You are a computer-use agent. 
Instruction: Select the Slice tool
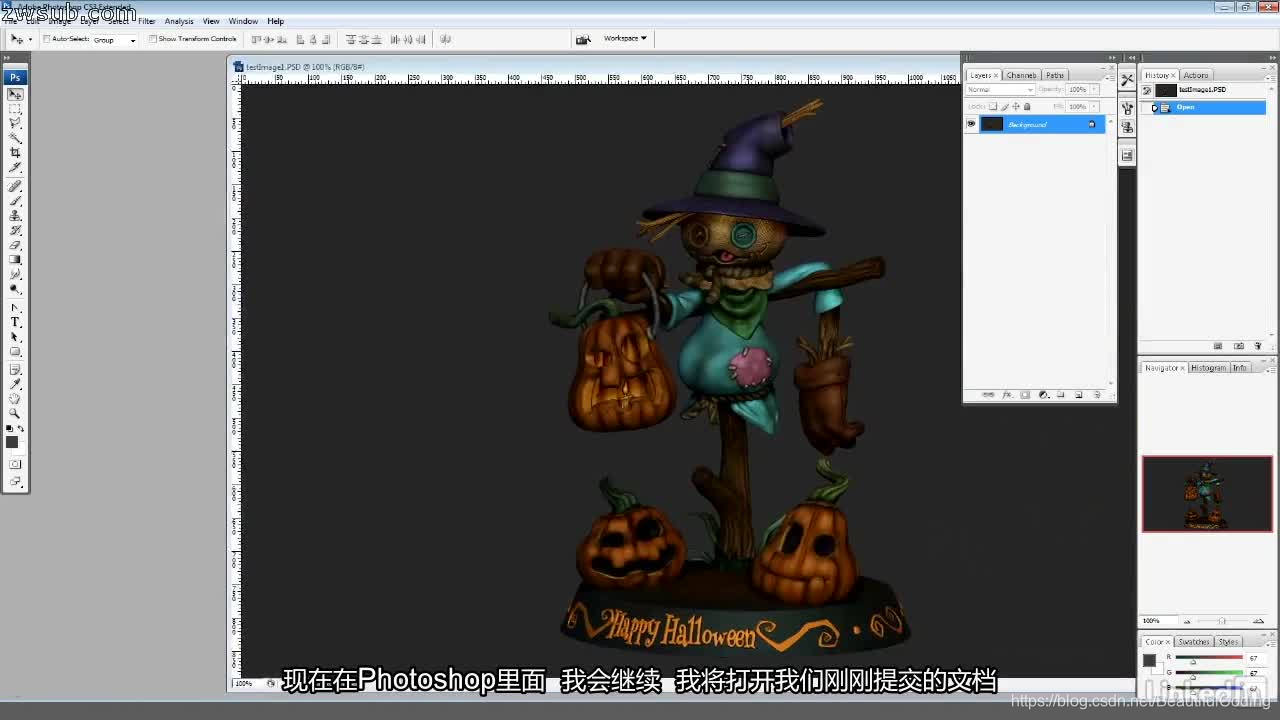click(x=15, y=167)
